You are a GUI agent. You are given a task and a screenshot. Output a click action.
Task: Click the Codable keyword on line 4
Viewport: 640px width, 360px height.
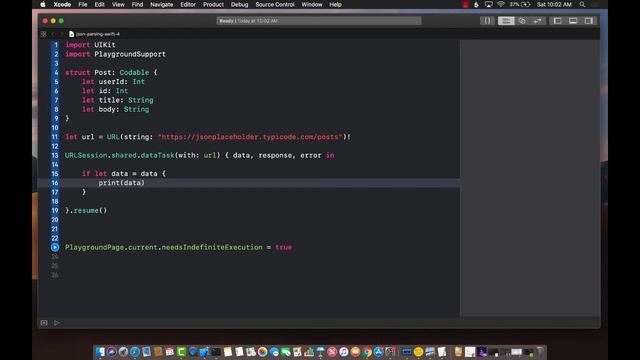[134, 73]
